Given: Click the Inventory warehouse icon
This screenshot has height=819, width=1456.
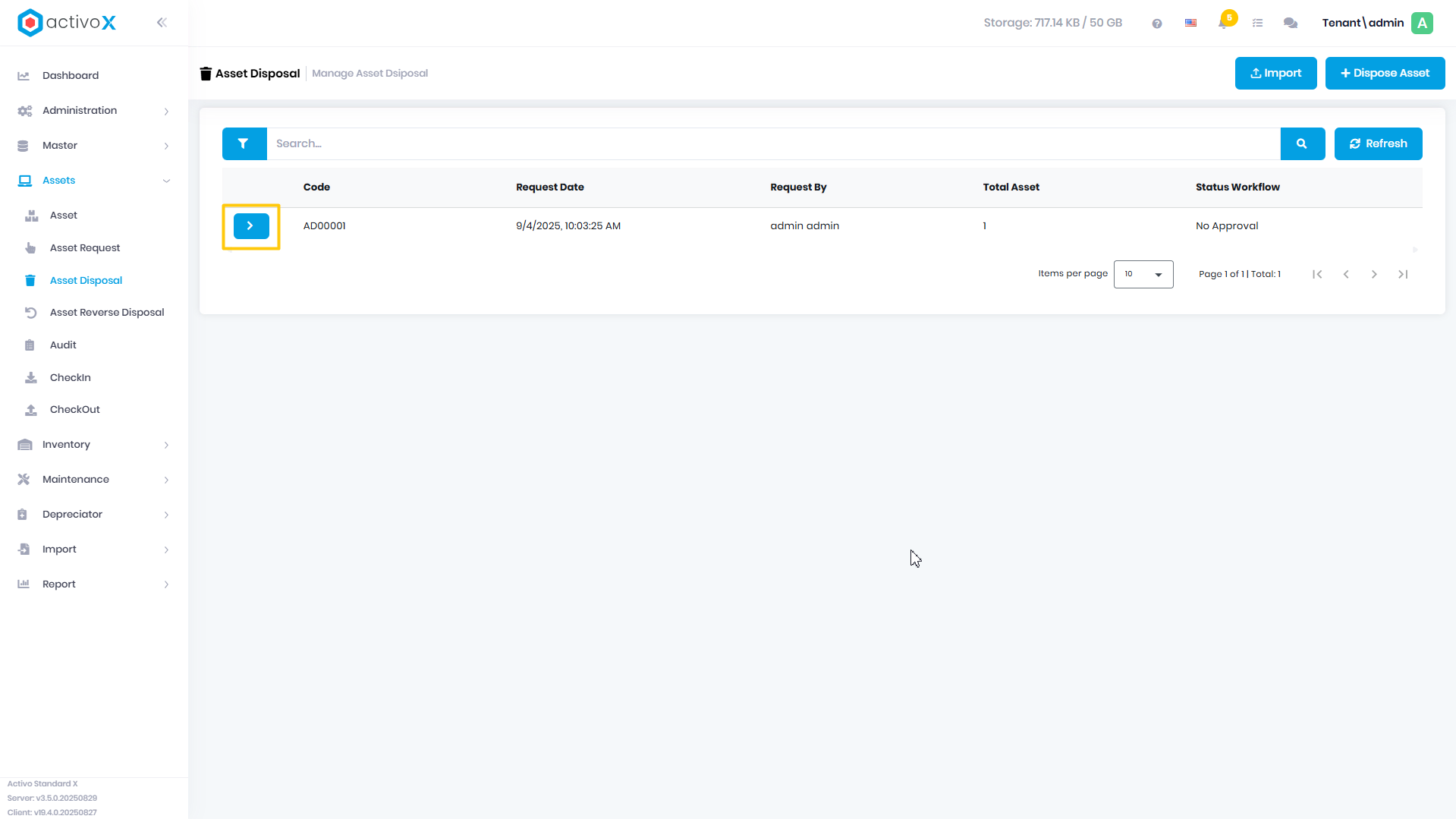Looking at the screenshot, I should pyautogui.click(x=24, y=445).
